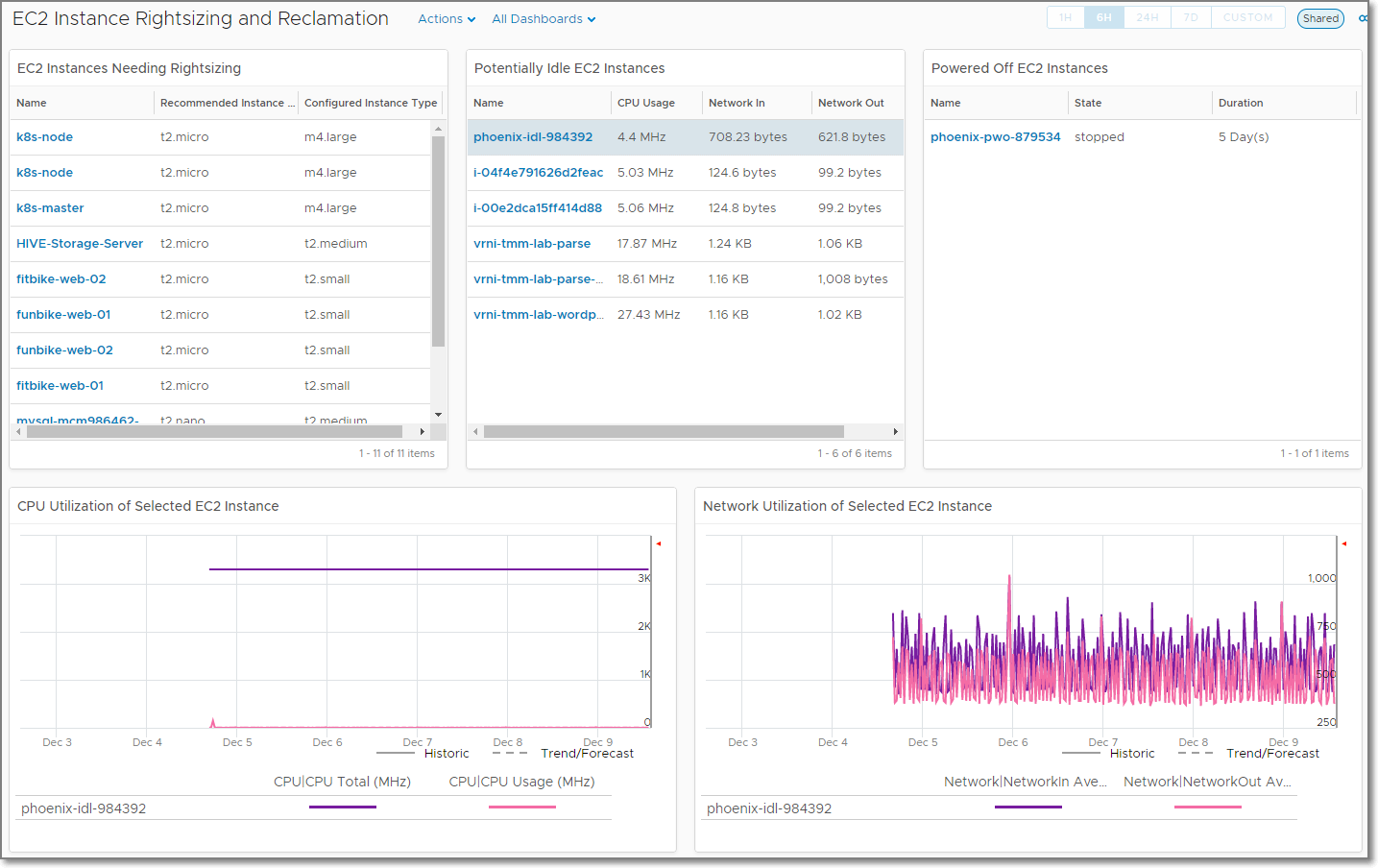The image size is (1378, 868).
Task: Click Historic legend in CPU chart
Action: (x=447, y=754)
